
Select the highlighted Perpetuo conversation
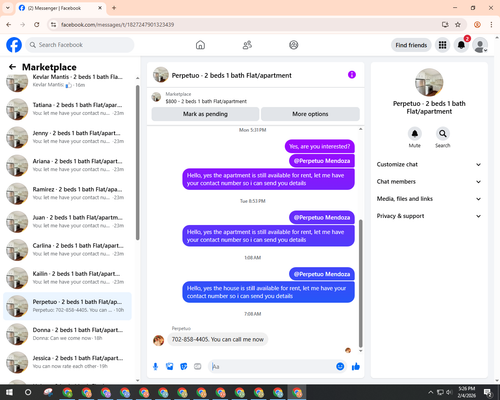click(67, 306)
